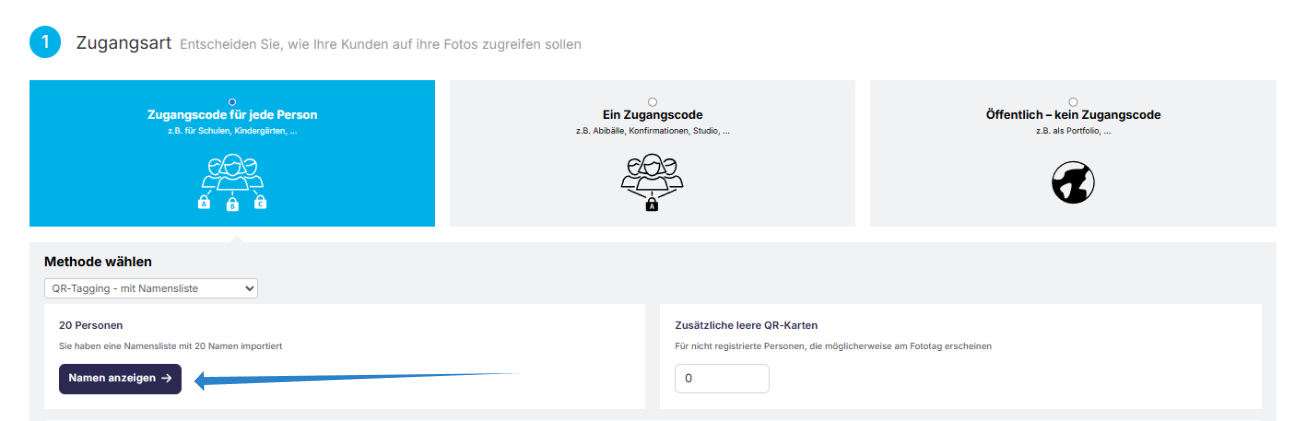This screenshot has width=1295, height=421.
Task: Click the 'Methode wählen' heading
Action: coord(98,262)
